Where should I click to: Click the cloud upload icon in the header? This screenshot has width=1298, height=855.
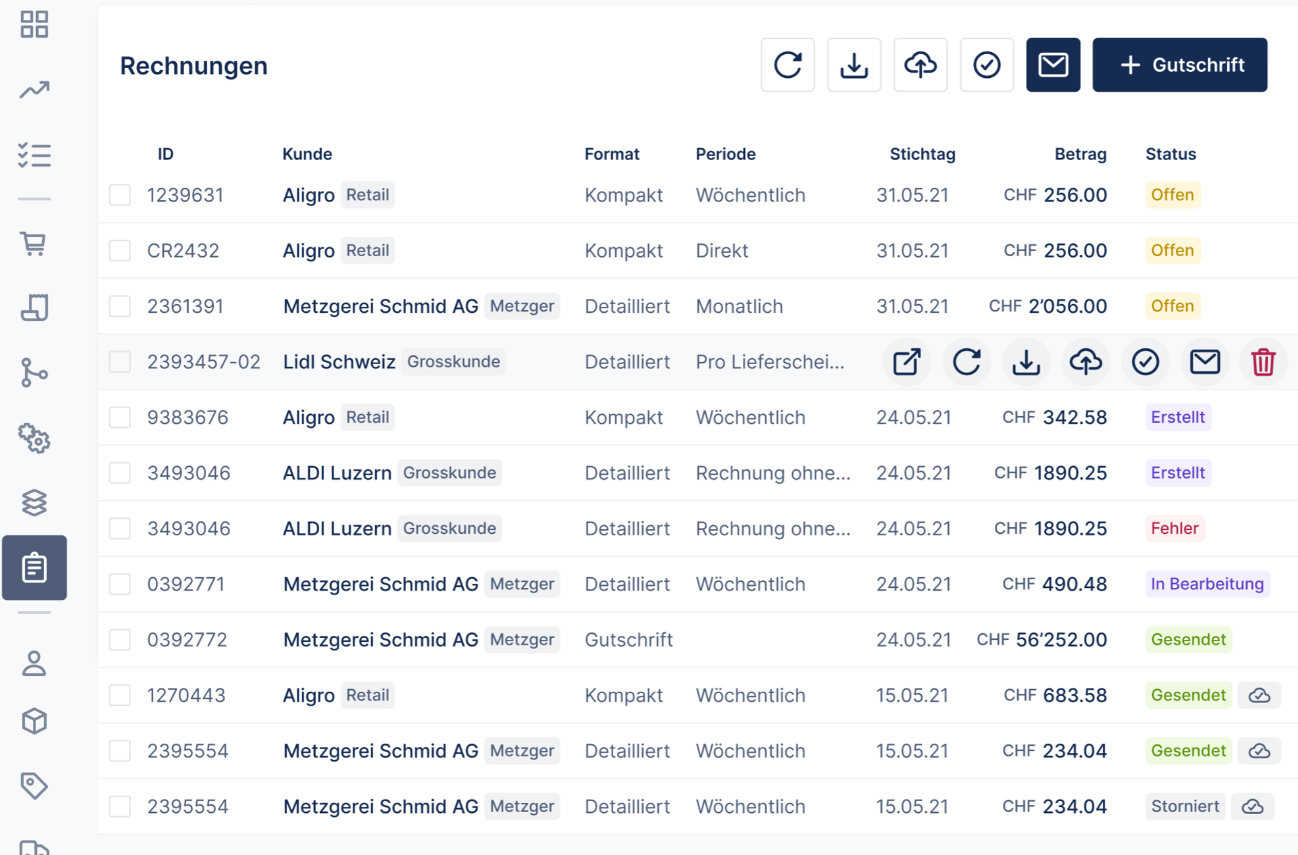pyautogui.click(x=920, y=65)
